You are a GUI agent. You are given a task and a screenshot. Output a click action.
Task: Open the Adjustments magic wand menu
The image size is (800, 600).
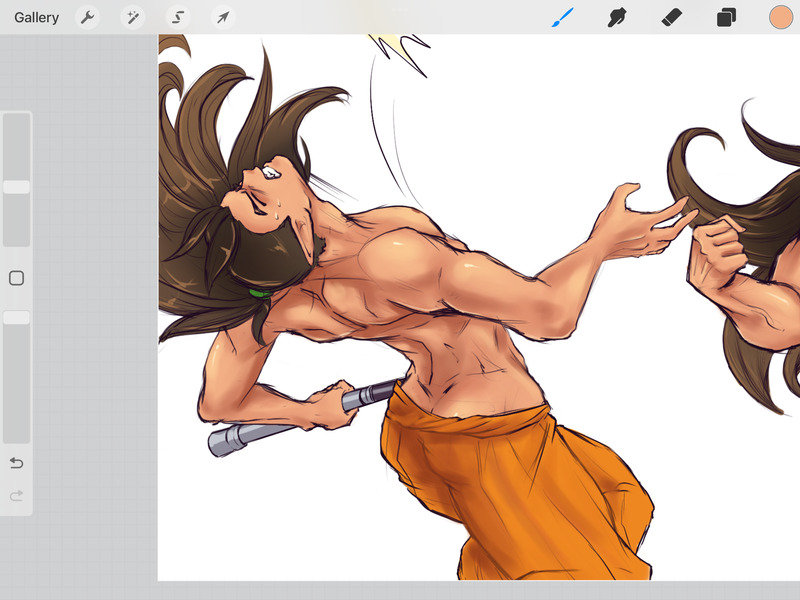(x=133, y=18)
